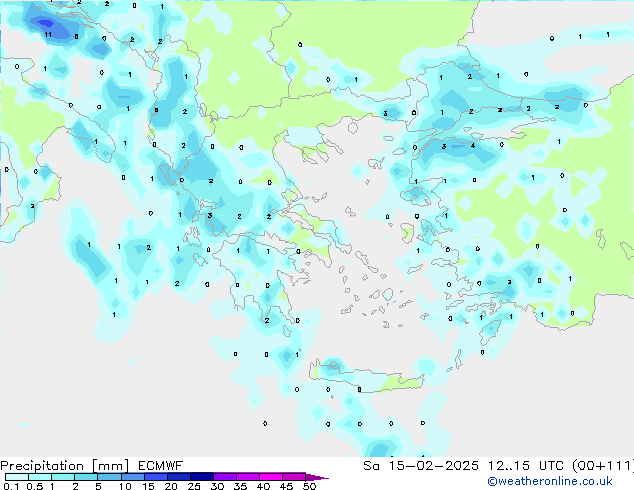Click the "Sa 15-02-2025" date text
The height and width of the screenshot is (490, 634).
coord(421,466)
